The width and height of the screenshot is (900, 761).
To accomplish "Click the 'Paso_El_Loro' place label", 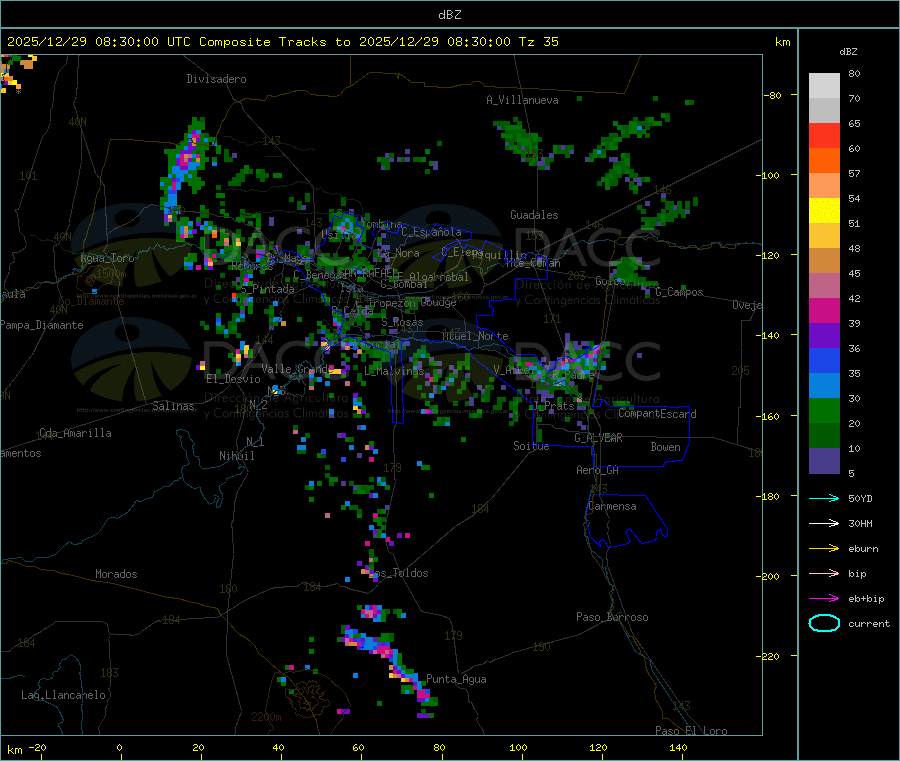I will coord(691,731).
